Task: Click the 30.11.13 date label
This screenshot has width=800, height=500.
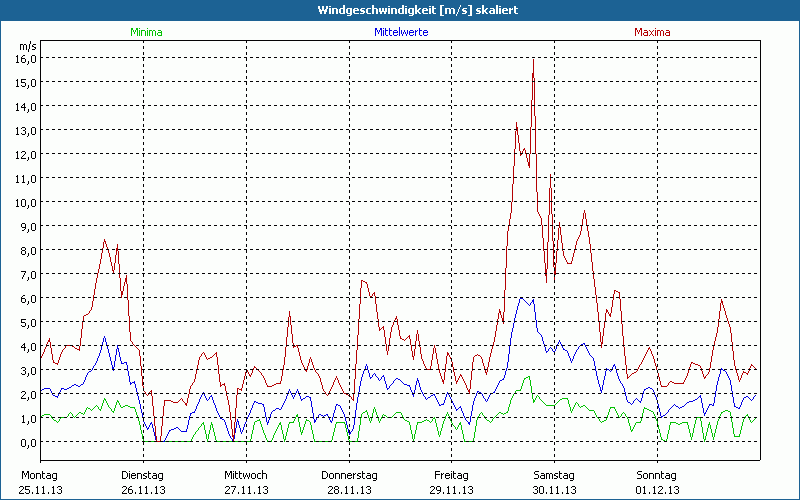Action: click(x=555, y=490)
